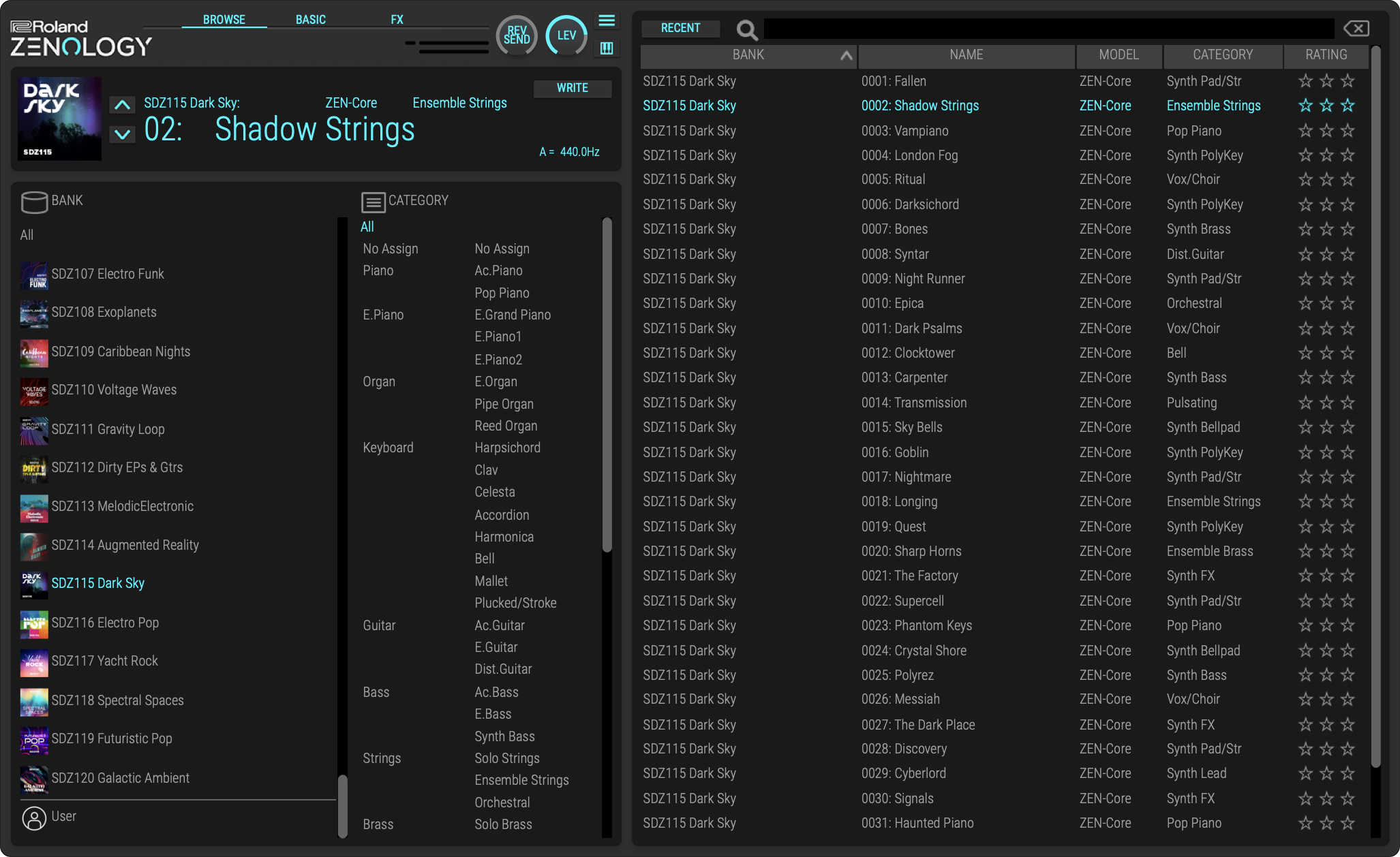Load tone 0023: Phantom Keys
Viewport: 1400px width, 857px height.
[x=916, y=625]
